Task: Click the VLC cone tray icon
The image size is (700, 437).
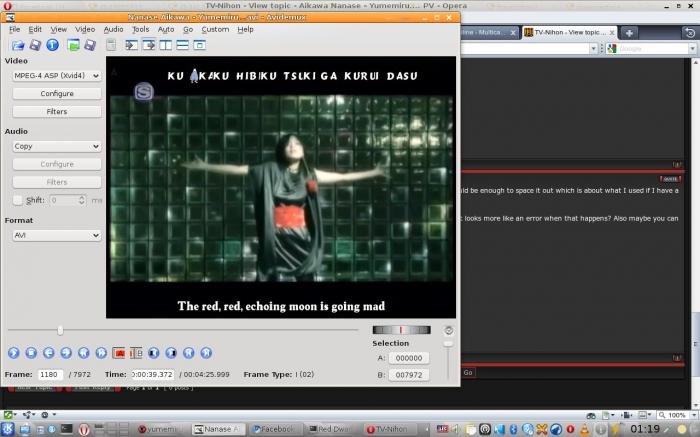Action: (585, 429)
